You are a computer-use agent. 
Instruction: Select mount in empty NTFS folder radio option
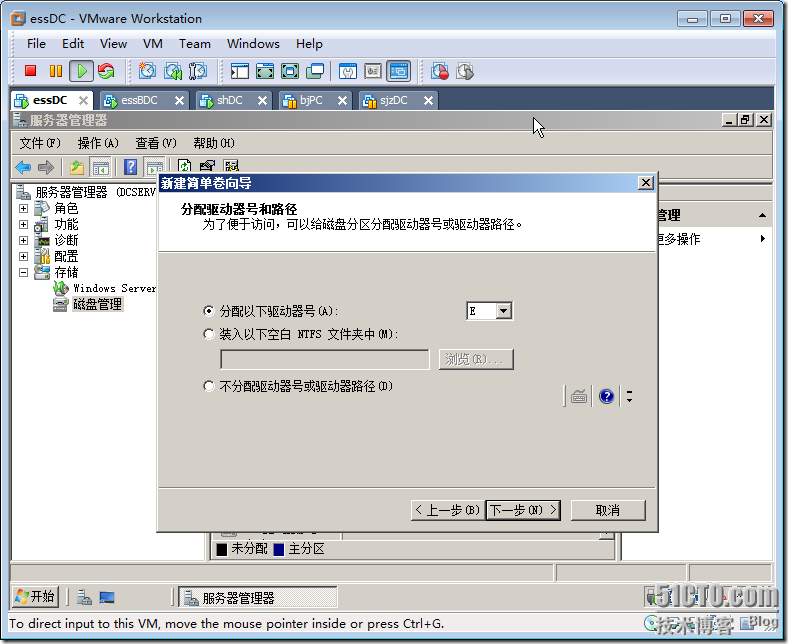[209, 334]
